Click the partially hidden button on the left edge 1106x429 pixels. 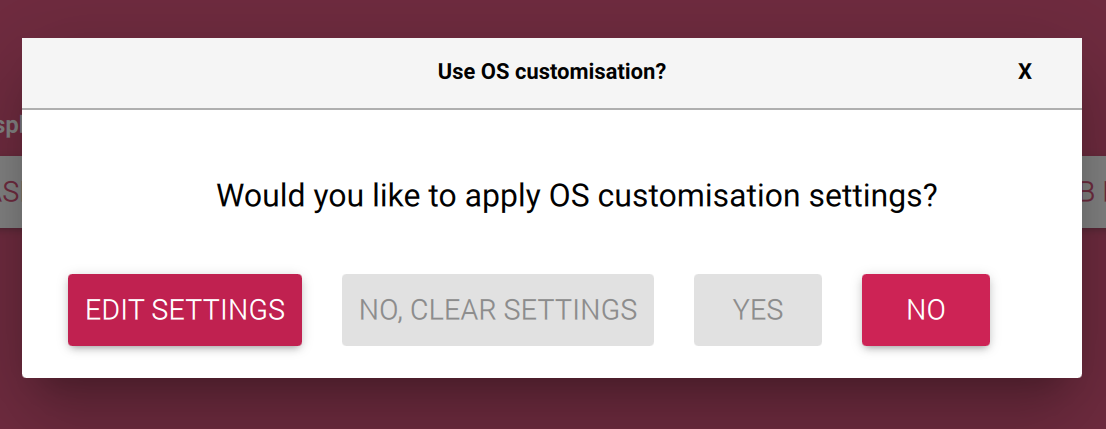pyautogui.click(x=10, y=192)
